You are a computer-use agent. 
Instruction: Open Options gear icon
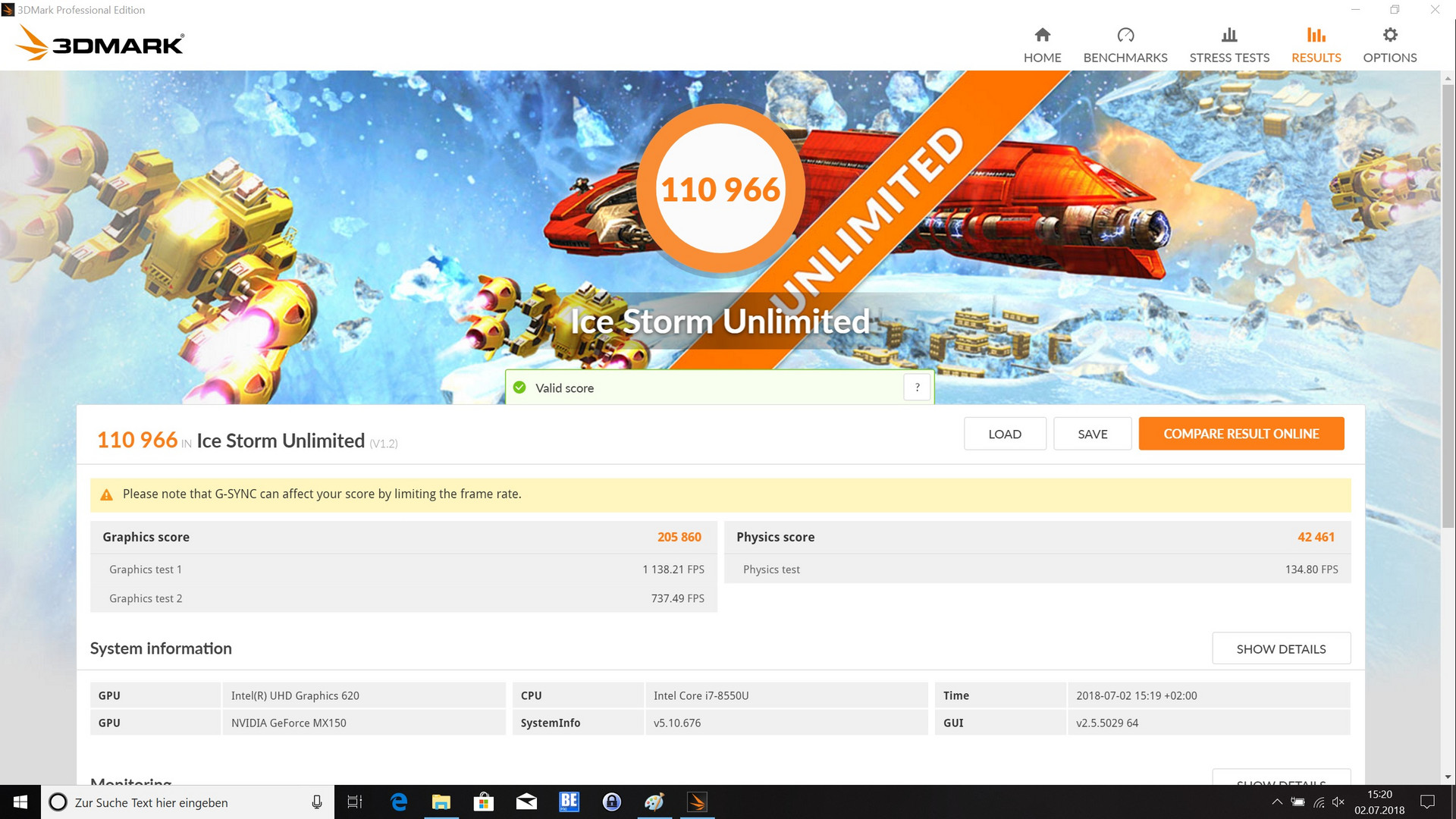coord(1389,36)
